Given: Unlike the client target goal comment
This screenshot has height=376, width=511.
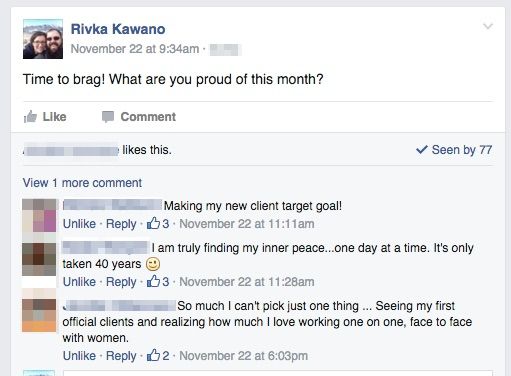Looking at the screenshot, I should [x=79, y=224].
